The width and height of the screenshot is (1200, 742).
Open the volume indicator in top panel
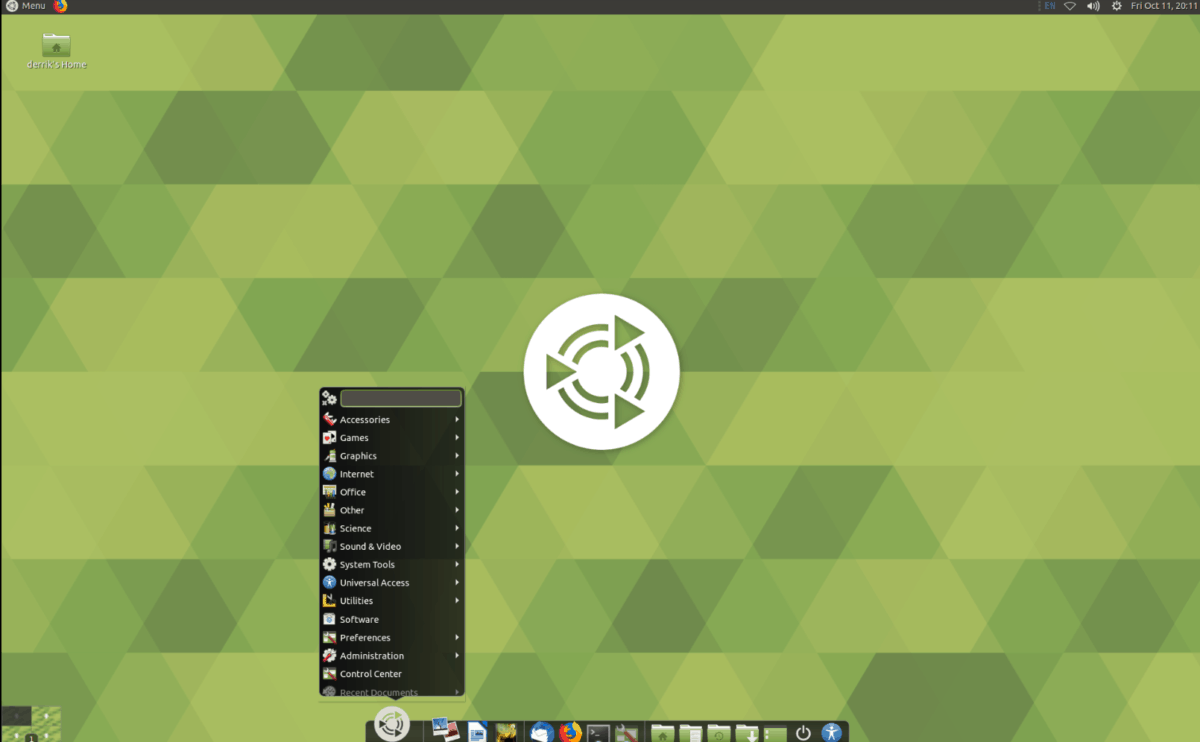(1093, 6)
